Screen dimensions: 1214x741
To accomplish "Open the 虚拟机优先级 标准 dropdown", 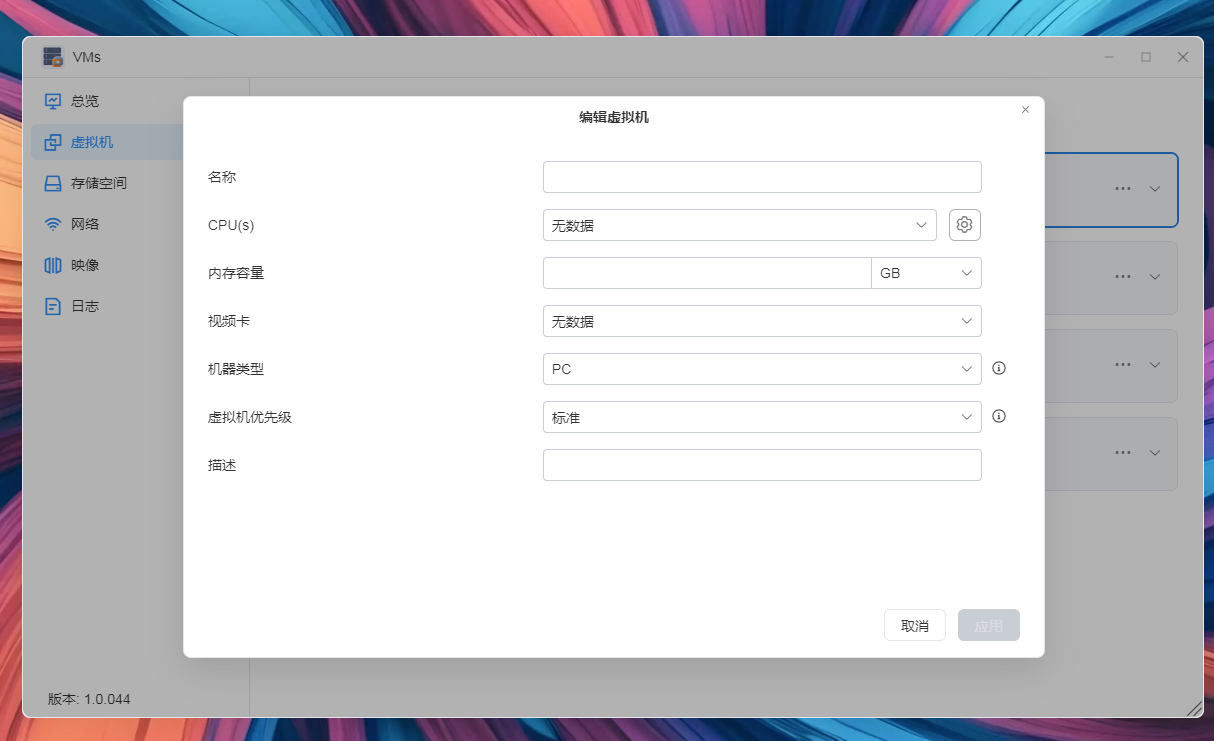I will point(762,417).
